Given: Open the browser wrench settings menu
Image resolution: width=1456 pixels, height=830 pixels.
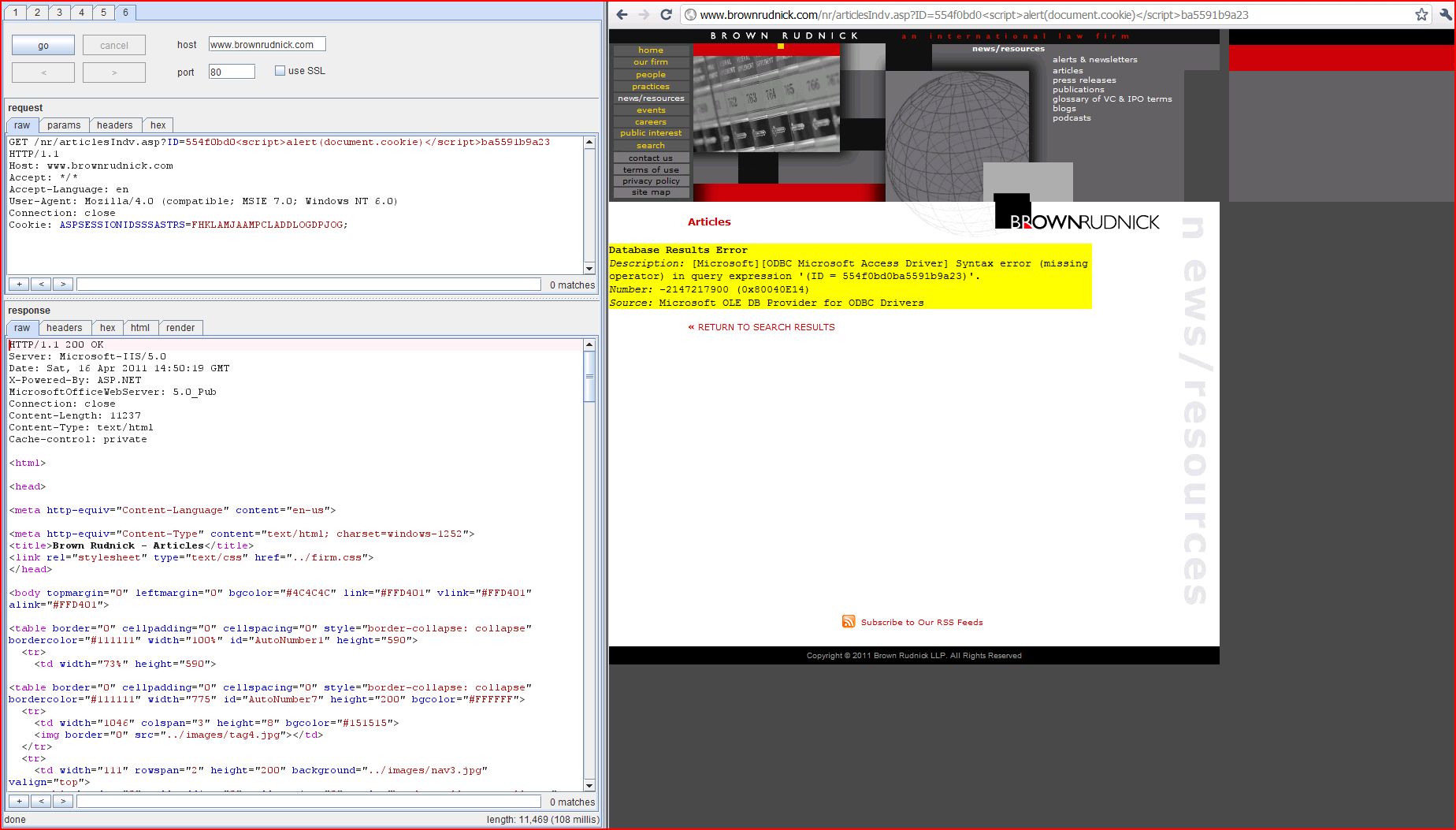Looking at the screenshot, I should pos(1446,14).
